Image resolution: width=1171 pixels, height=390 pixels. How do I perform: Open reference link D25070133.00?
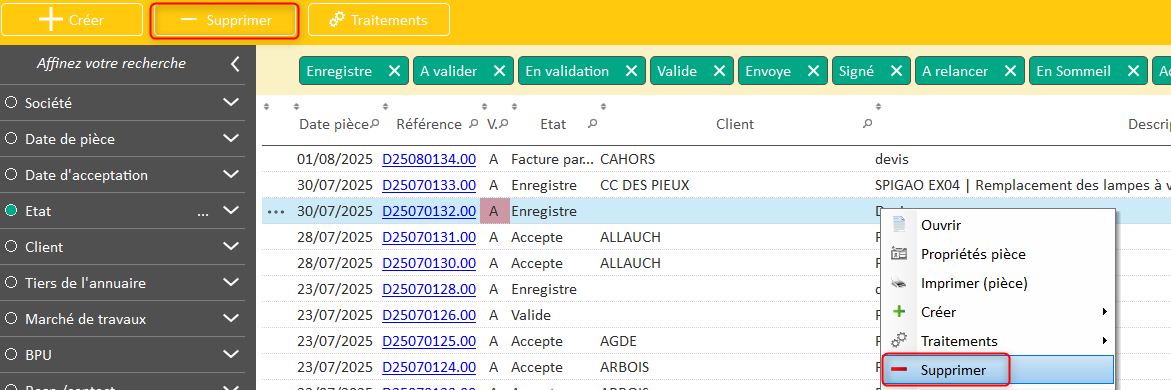click(x=429, y=185)
